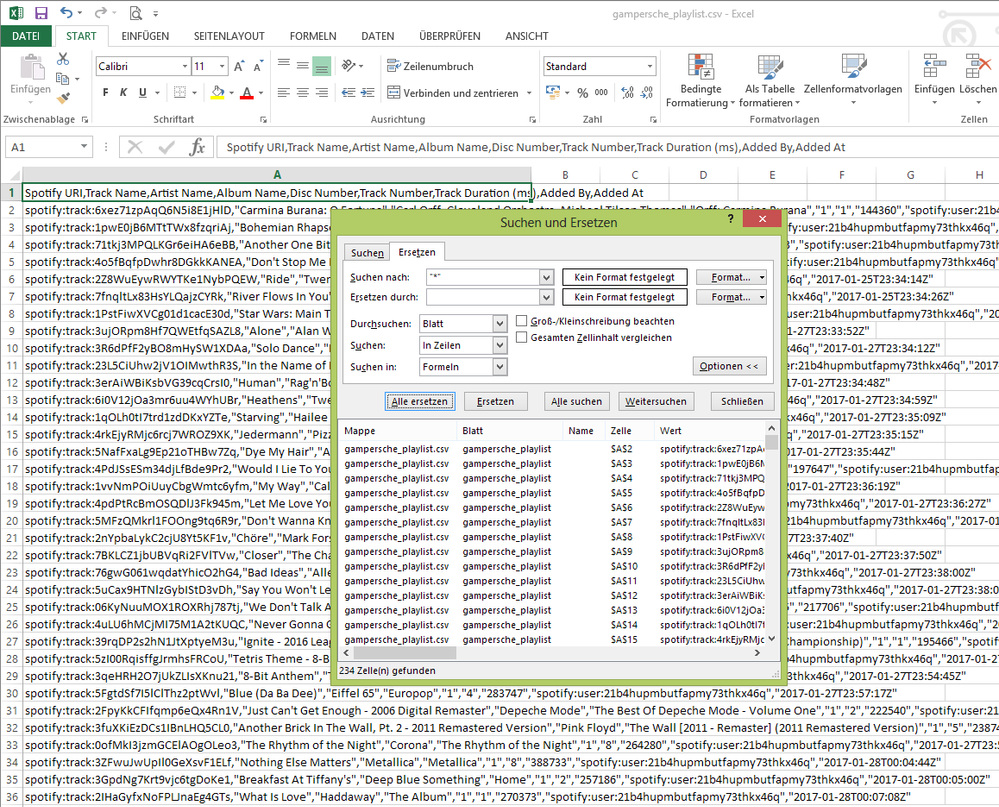Click the Ersetzen button
Viewport: 999px width, 807px height.
495,401
